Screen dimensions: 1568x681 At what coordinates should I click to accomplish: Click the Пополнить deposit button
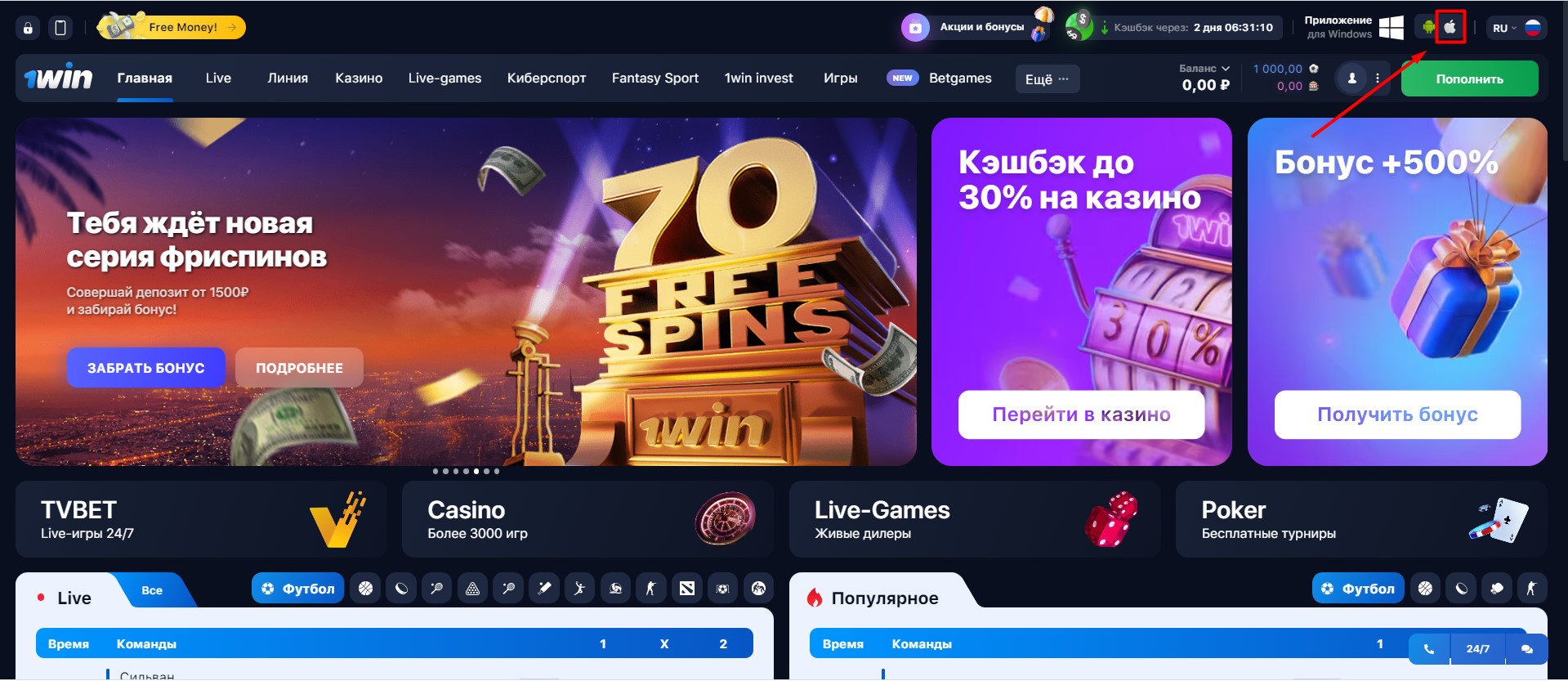click(x=1469, y=79)
